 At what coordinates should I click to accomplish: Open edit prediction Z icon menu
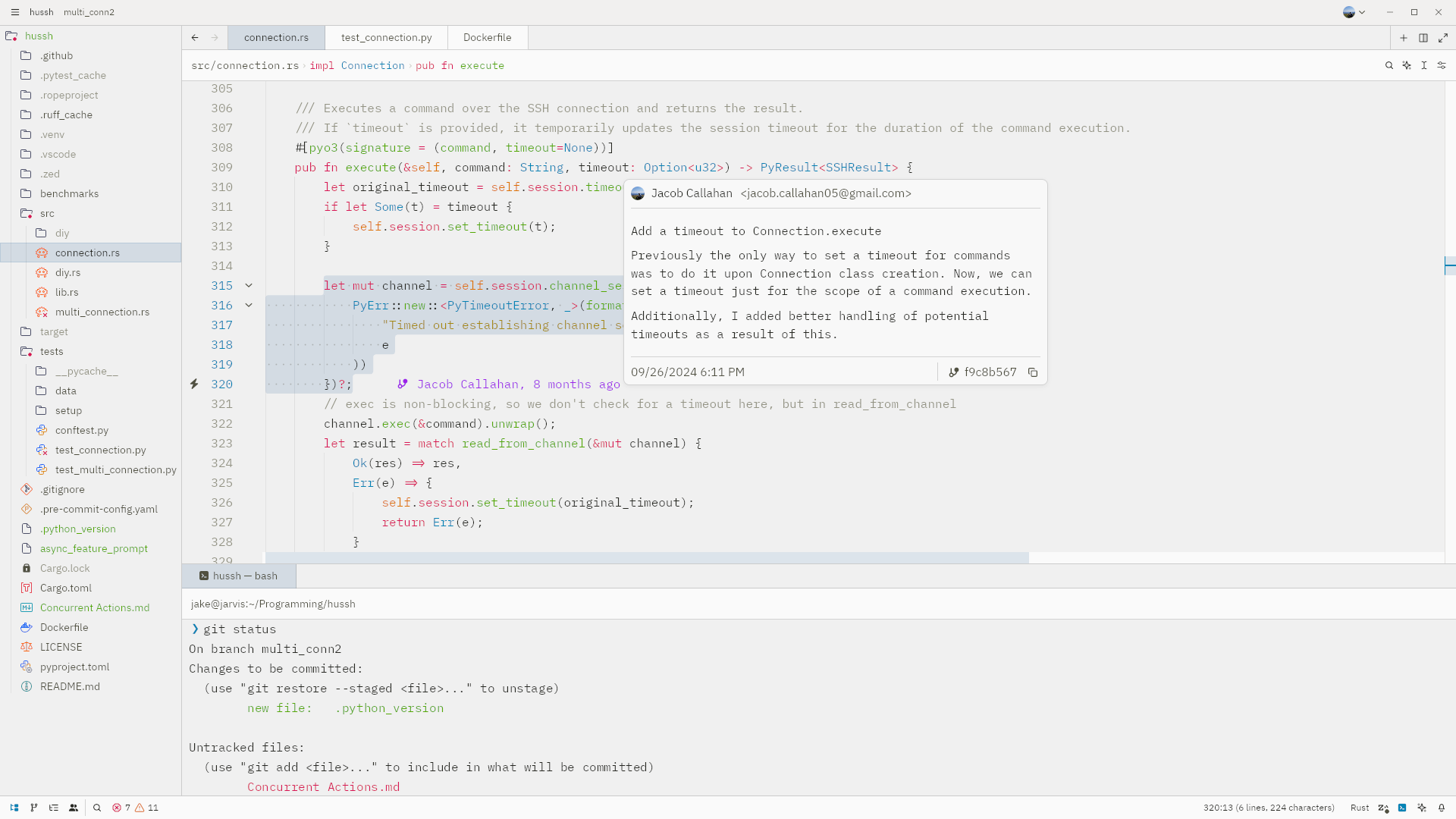coord(1383,808)
